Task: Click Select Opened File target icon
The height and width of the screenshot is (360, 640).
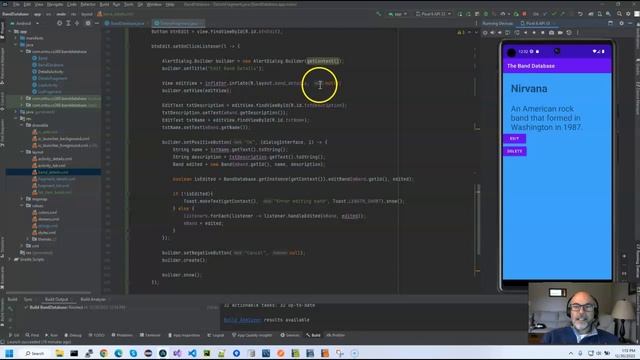Action: (60, 23)
